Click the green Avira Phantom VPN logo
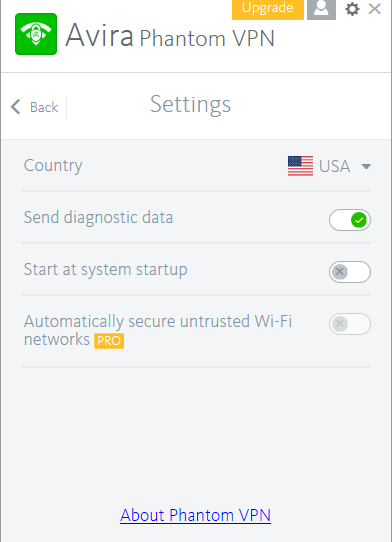 (x=36, y=34)
